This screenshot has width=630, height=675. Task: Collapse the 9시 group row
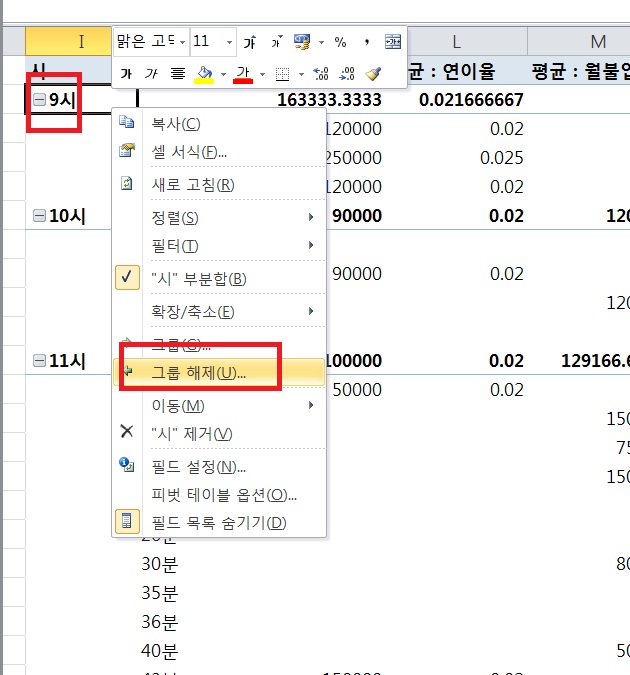click(x=38, y=100)
